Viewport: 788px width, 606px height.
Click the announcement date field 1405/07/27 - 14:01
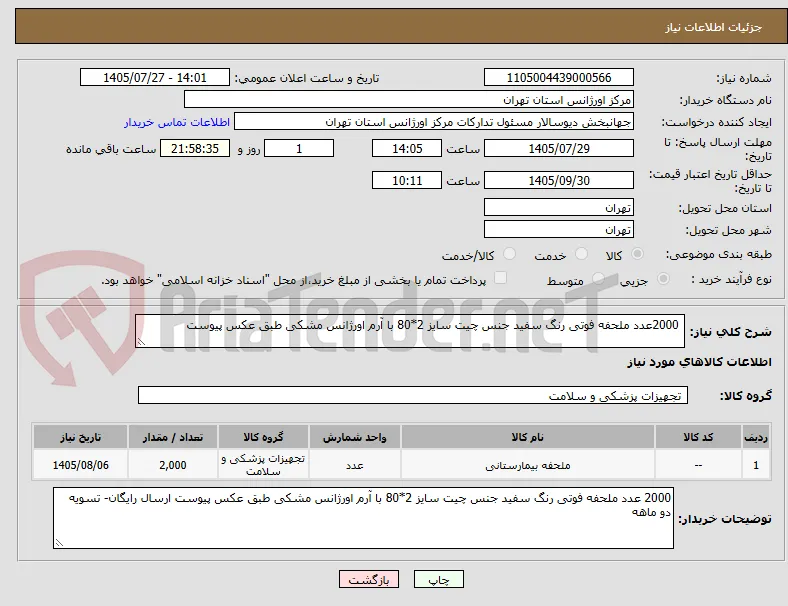(x=155, y=77)
